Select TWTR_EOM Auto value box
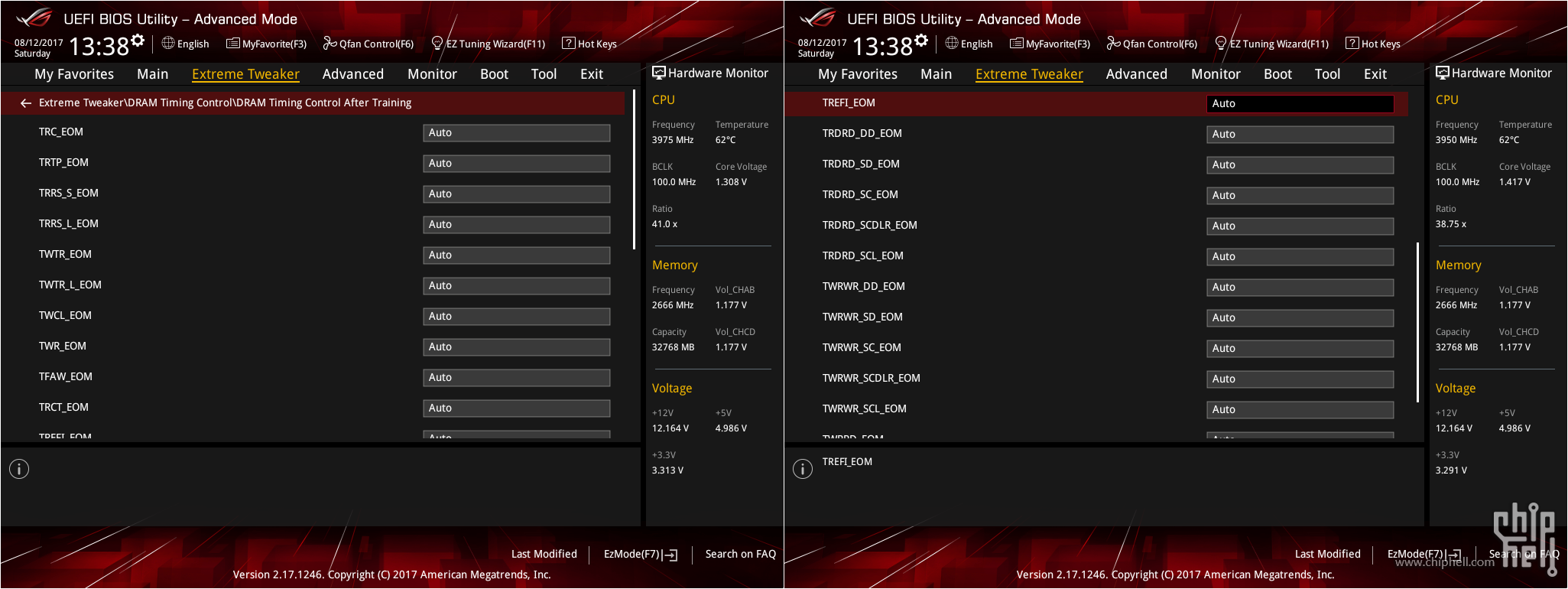This screenshot has height=589, width=1568. [517, 255]
